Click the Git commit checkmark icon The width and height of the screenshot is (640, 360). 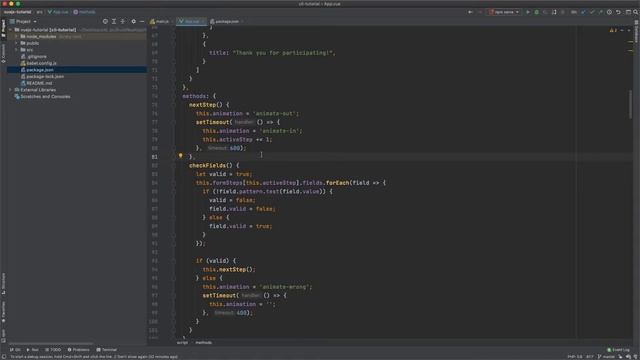coord(592,12)
